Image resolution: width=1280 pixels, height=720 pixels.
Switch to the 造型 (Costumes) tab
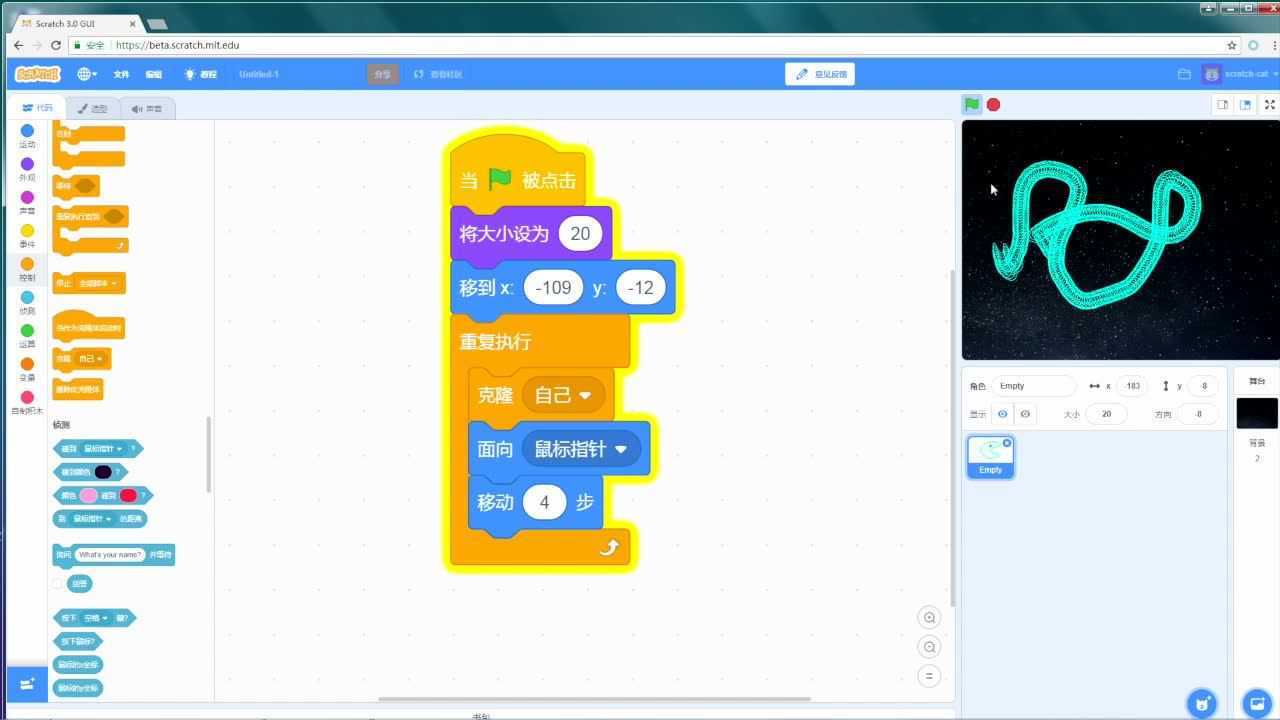(92, 108)
